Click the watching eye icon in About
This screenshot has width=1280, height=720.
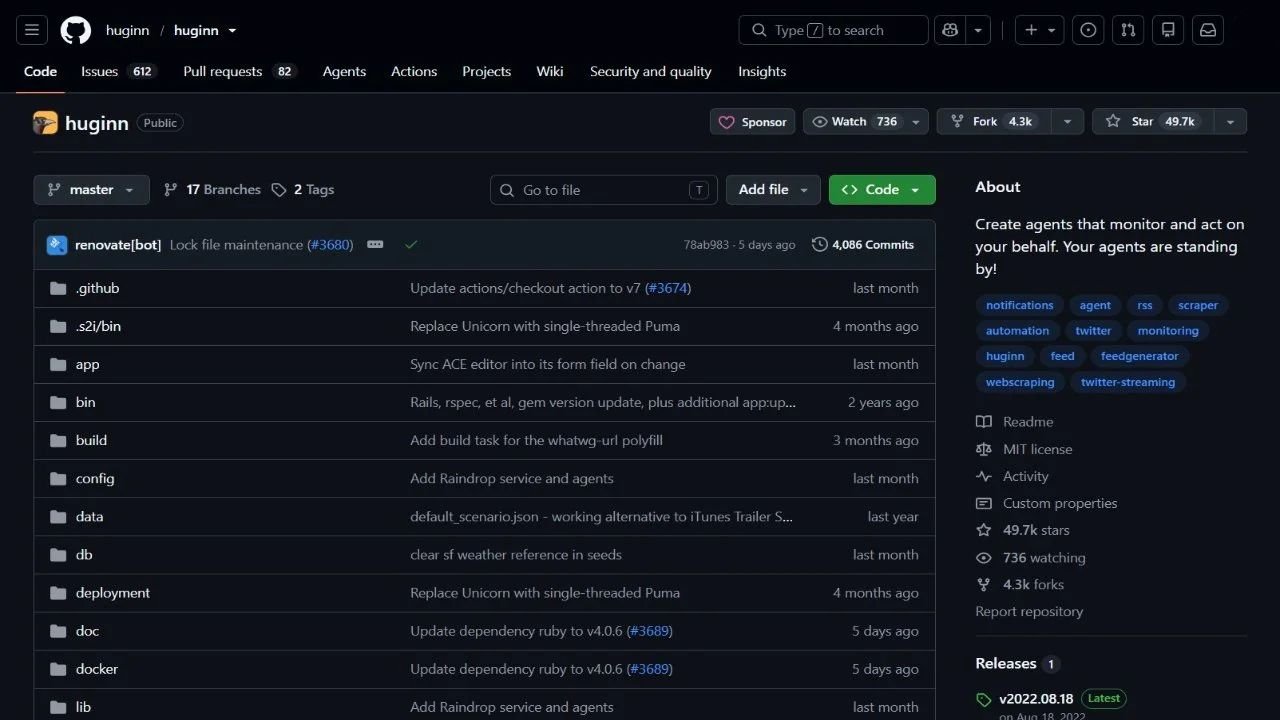984,558
